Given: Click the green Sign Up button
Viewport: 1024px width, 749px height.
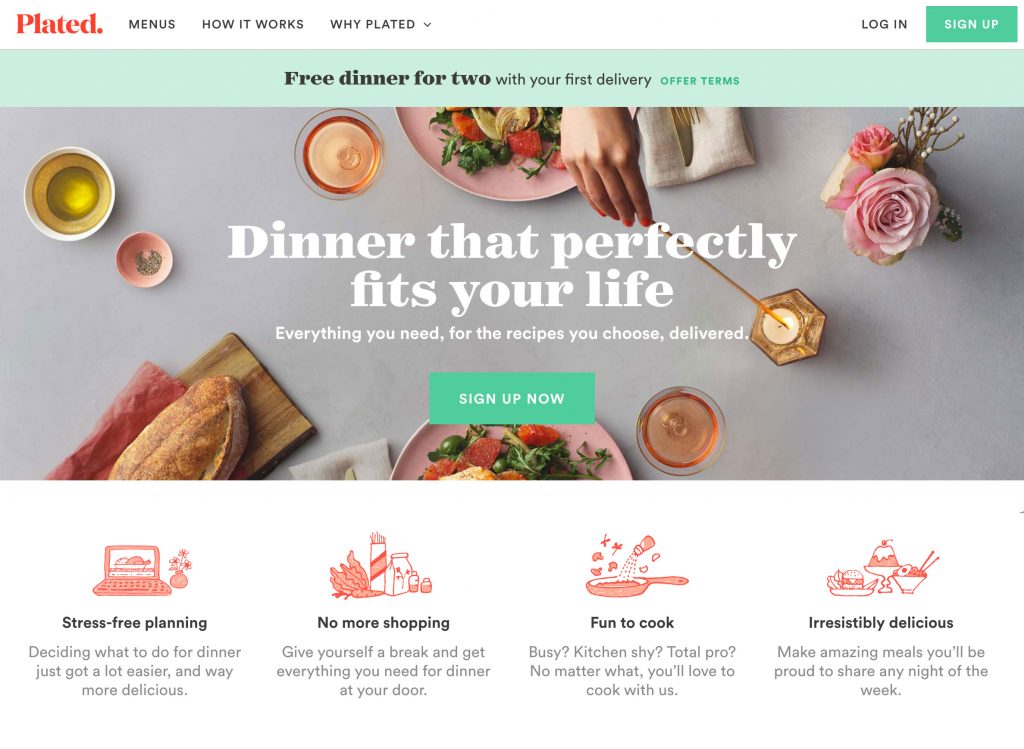Looking at the screenshot, I should [x=971, y=24].
